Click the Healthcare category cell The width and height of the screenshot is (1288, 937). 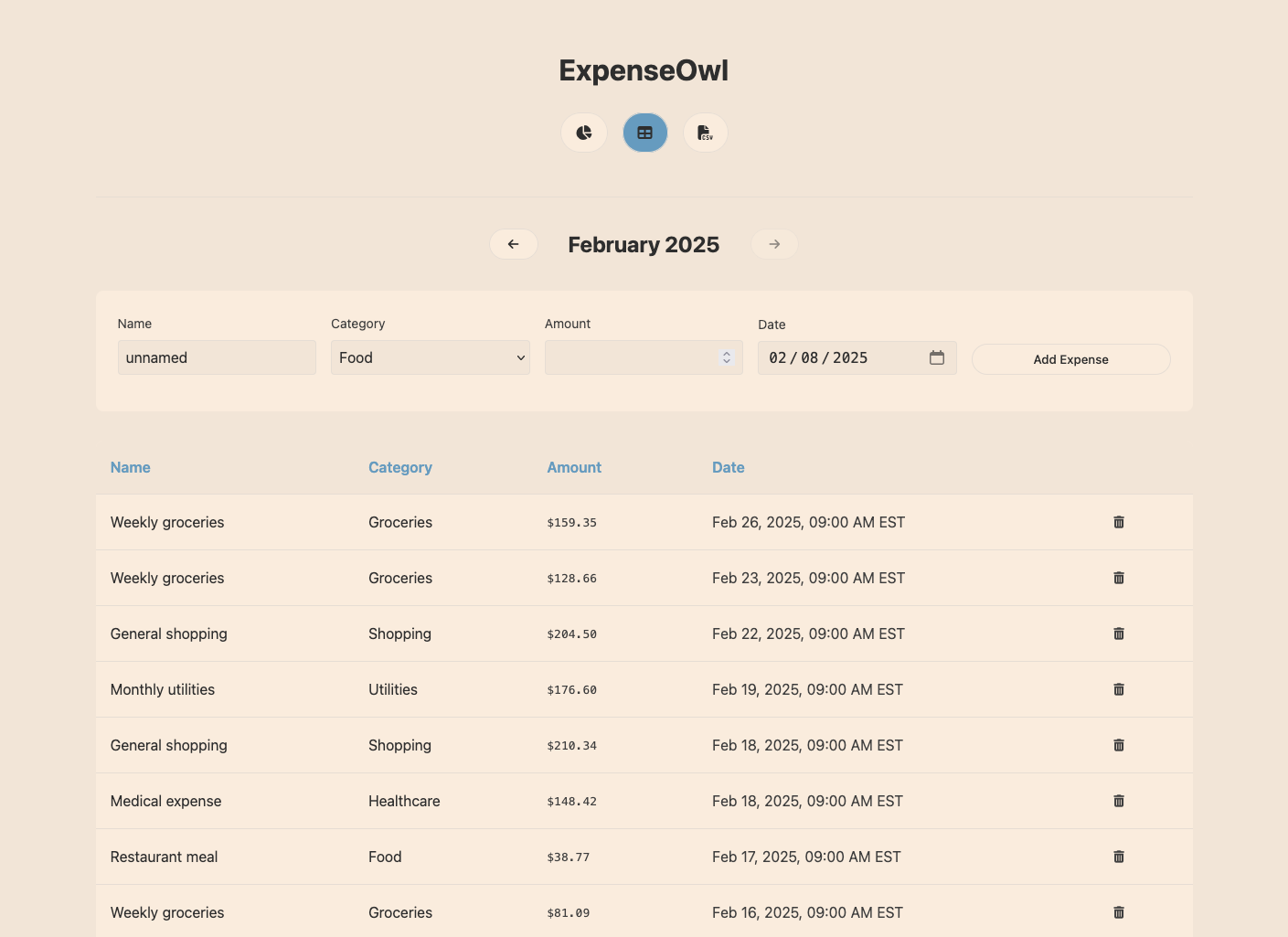(x=404, y=801)
